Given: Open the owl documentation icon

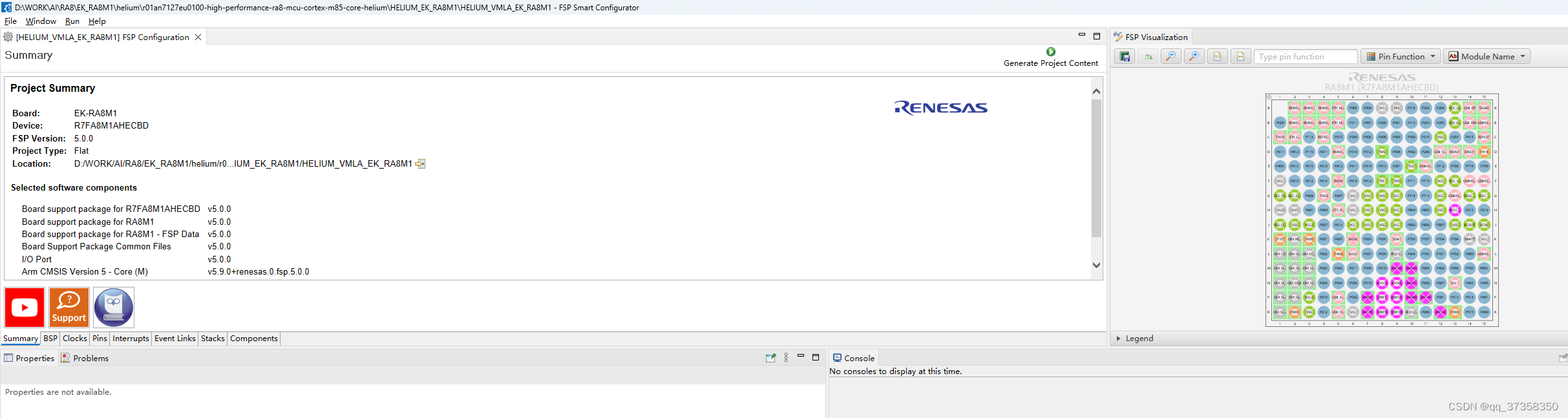Looking at the screenshot, I should click(x=114, y=308).
